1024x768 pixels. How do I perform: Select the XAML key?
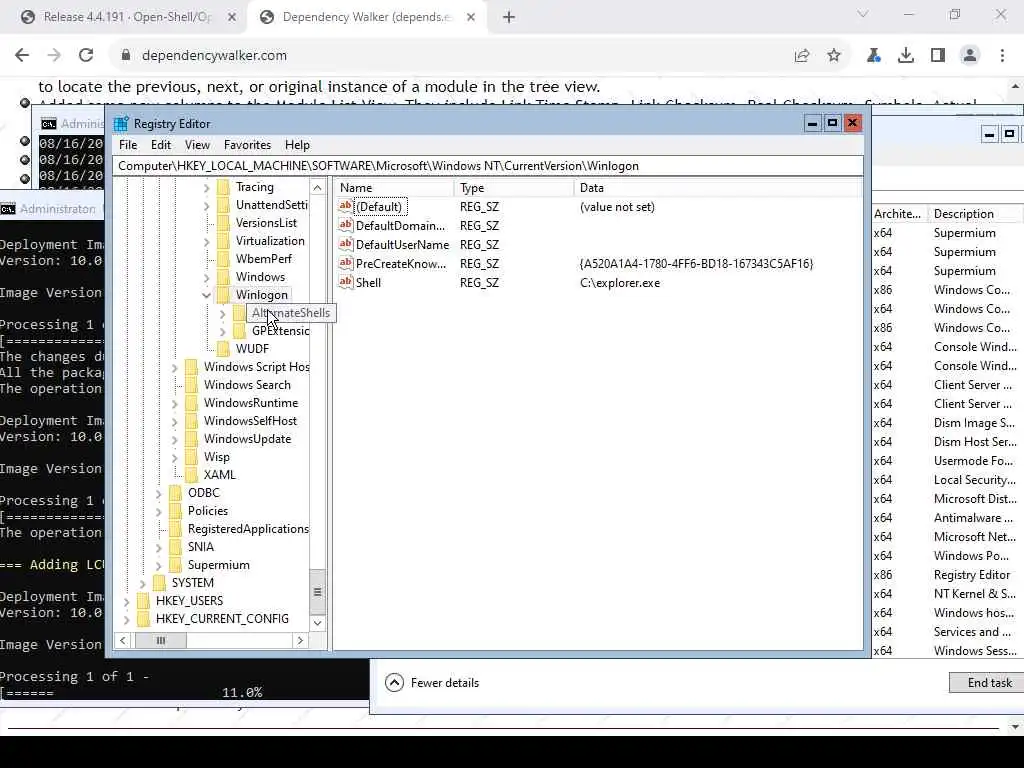pyautogui.click(x=219, y=475)
